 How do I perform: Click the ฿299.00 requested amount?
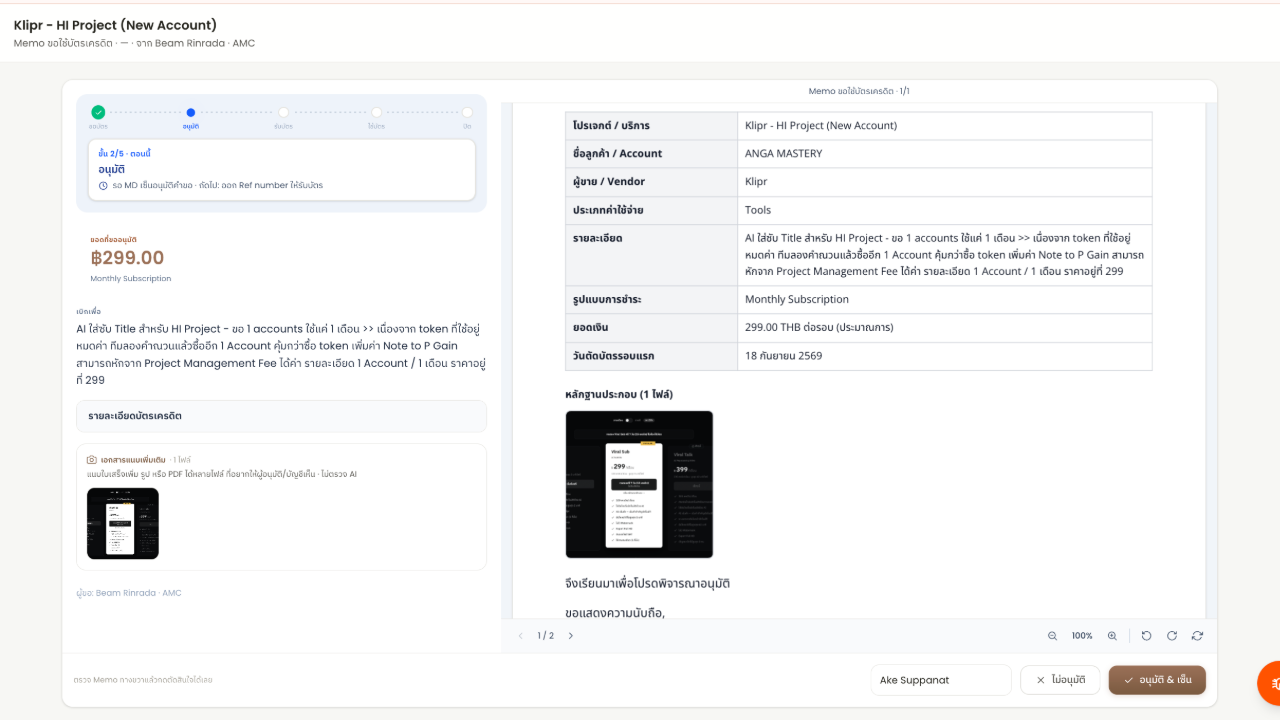coord(127,258)
